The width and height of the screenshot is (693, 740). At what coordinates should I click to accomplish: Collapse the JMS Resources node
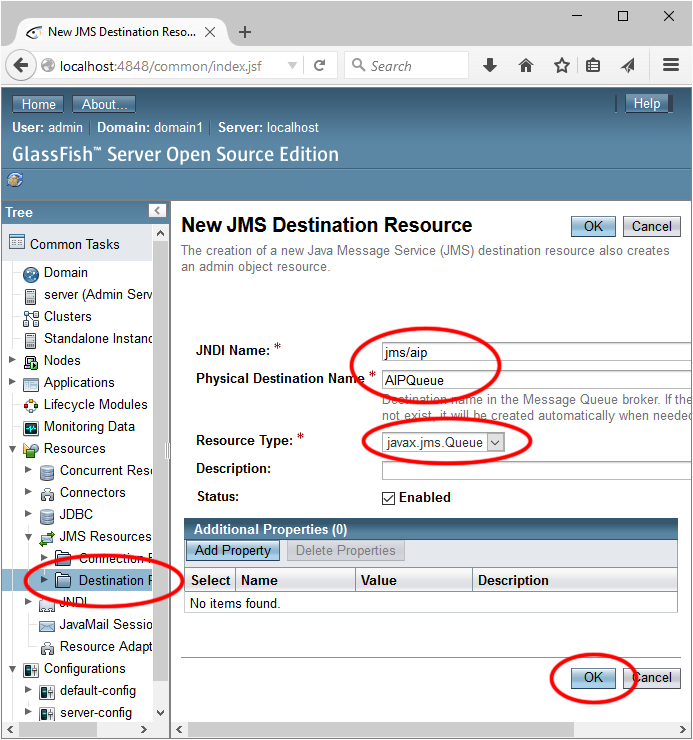[29, 537]
